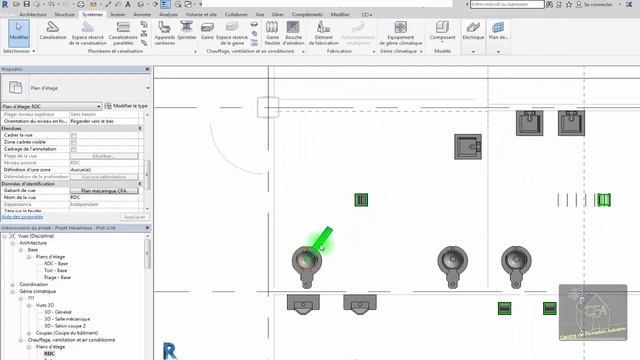Click the search binoculars icon
This screenshot has height=360, width=640.
click(549, 4)
